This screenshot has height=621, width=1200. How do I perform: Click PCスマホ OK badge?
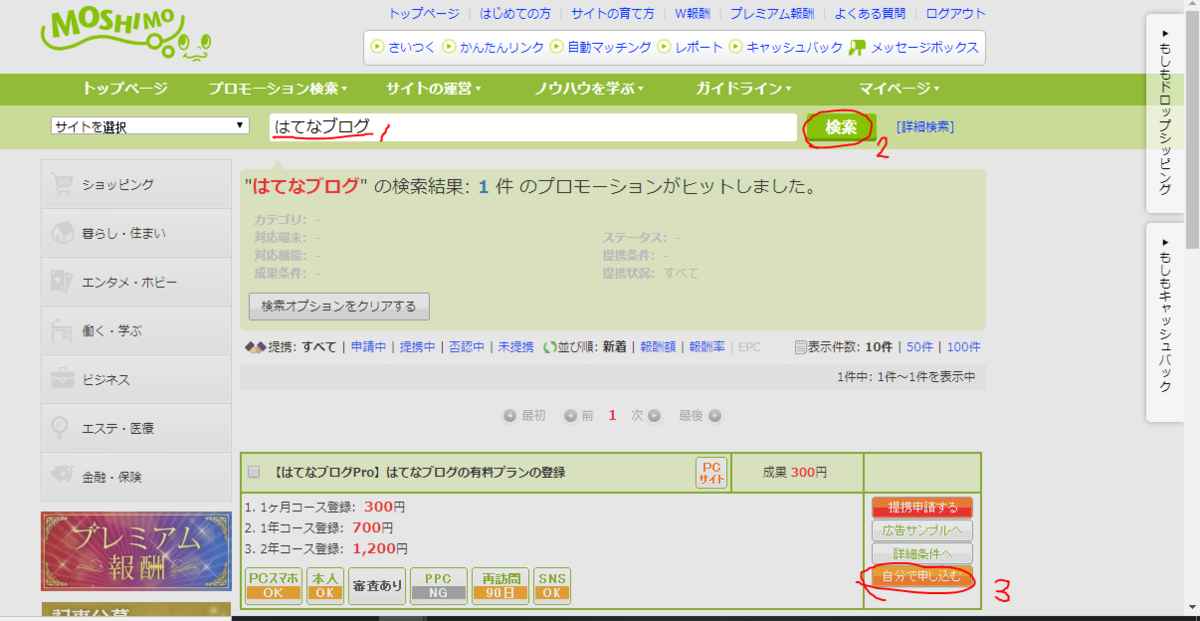pos(273,585)
